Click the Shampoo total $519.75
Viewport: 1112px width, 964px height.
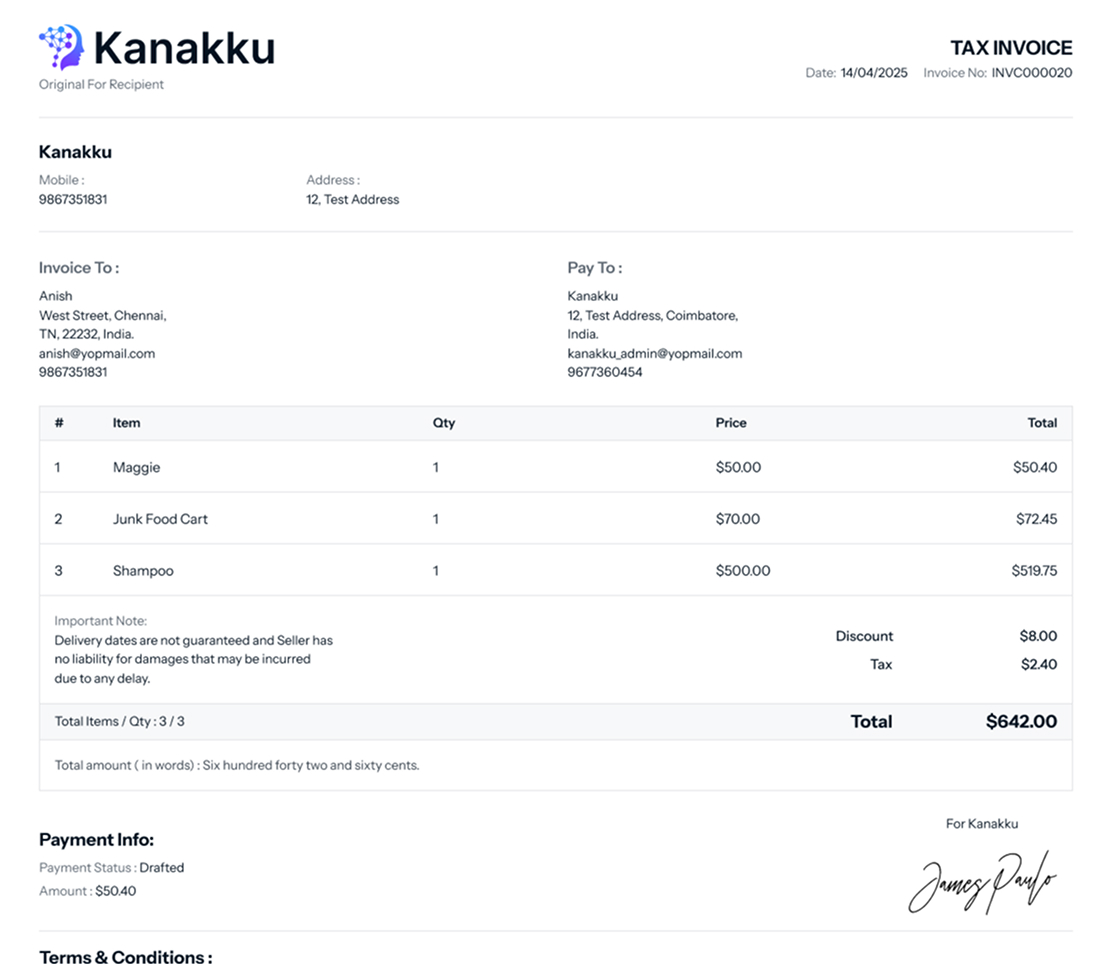1034,571
